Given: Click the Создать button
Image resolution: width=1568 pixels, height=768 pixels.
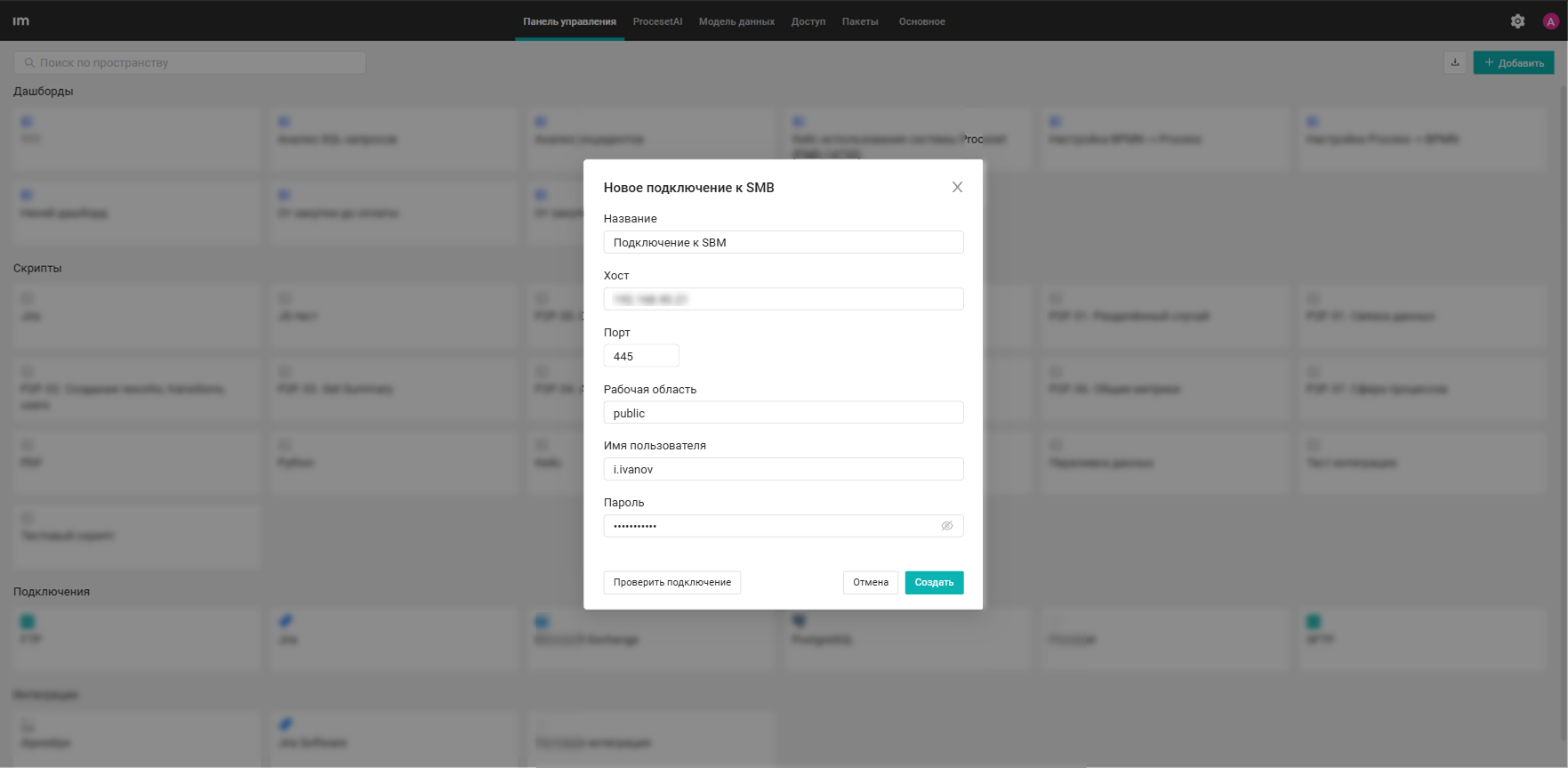Looking at the screenshot, I should pyautogui.click(x=934, y=582).
